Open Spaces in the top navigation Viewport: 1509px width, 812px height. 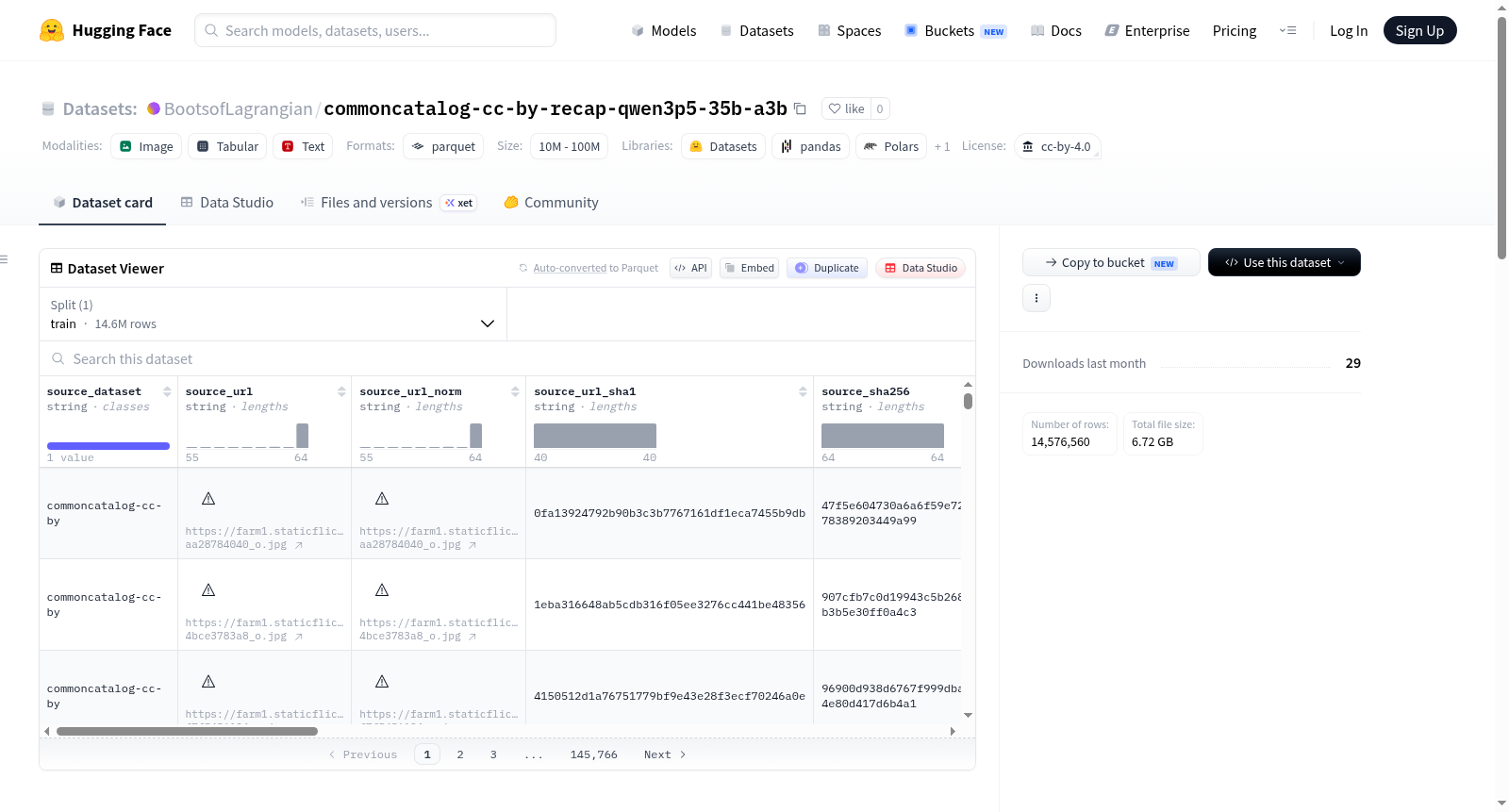pyautogui.click(x=849, y=30)
